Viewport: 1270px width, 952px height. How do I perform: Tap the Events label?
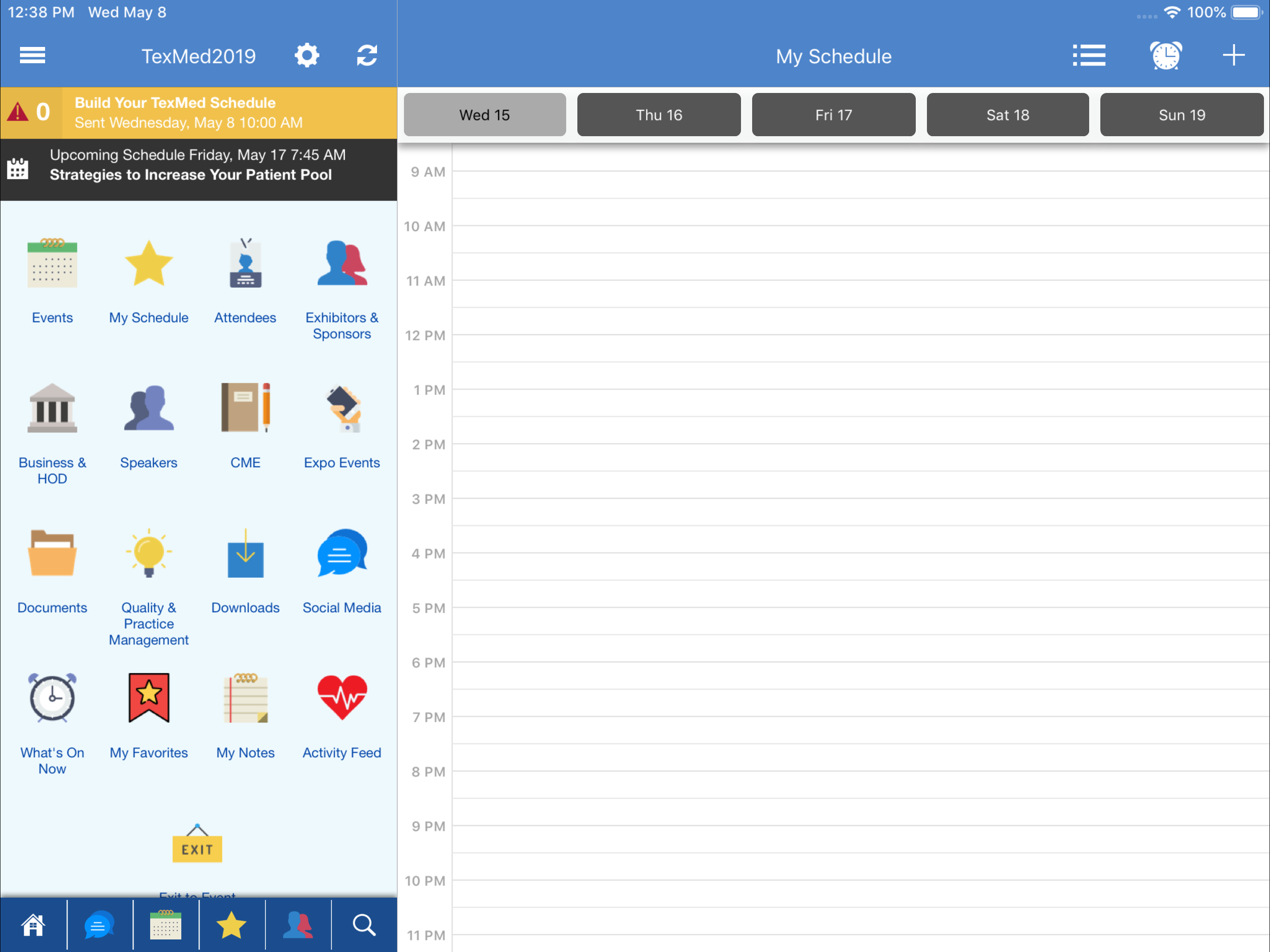[x=52, y=317]
